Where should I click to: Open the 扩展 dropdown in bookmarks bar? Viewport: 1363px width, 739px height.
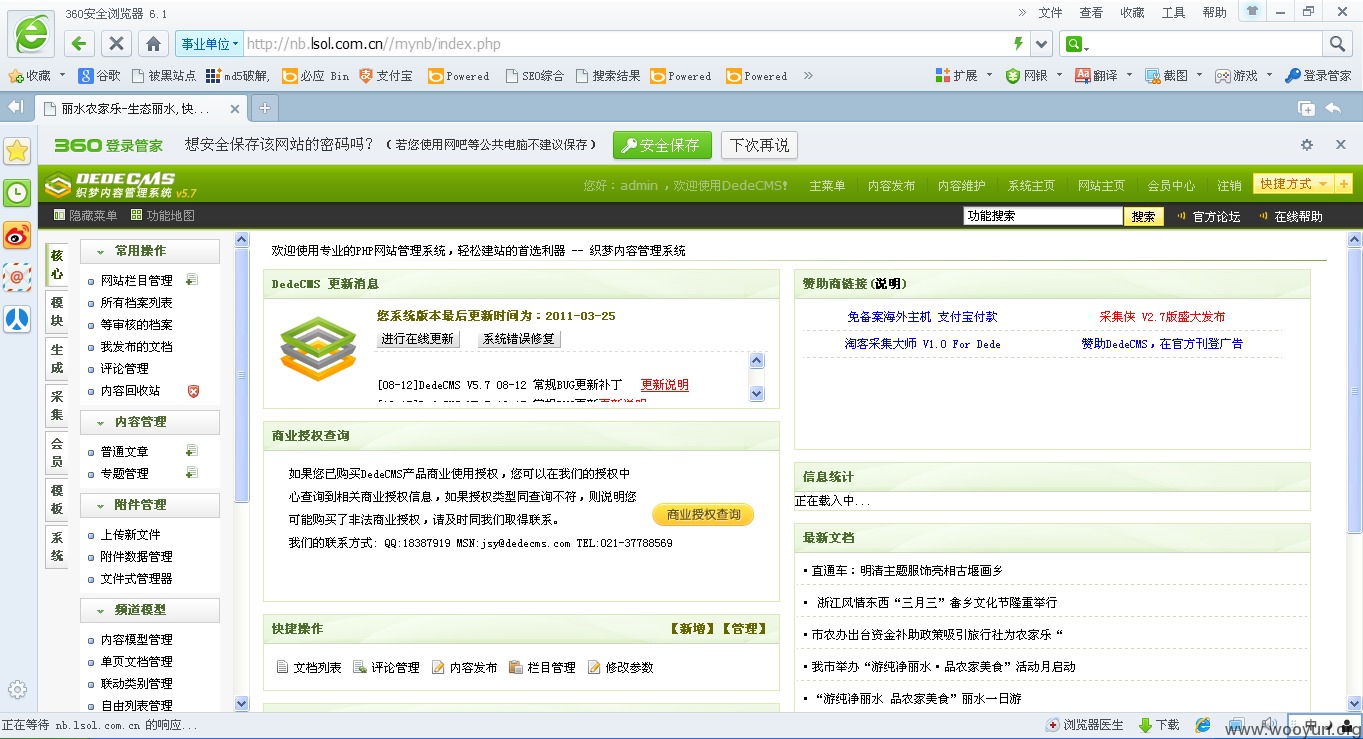[964, 76]
